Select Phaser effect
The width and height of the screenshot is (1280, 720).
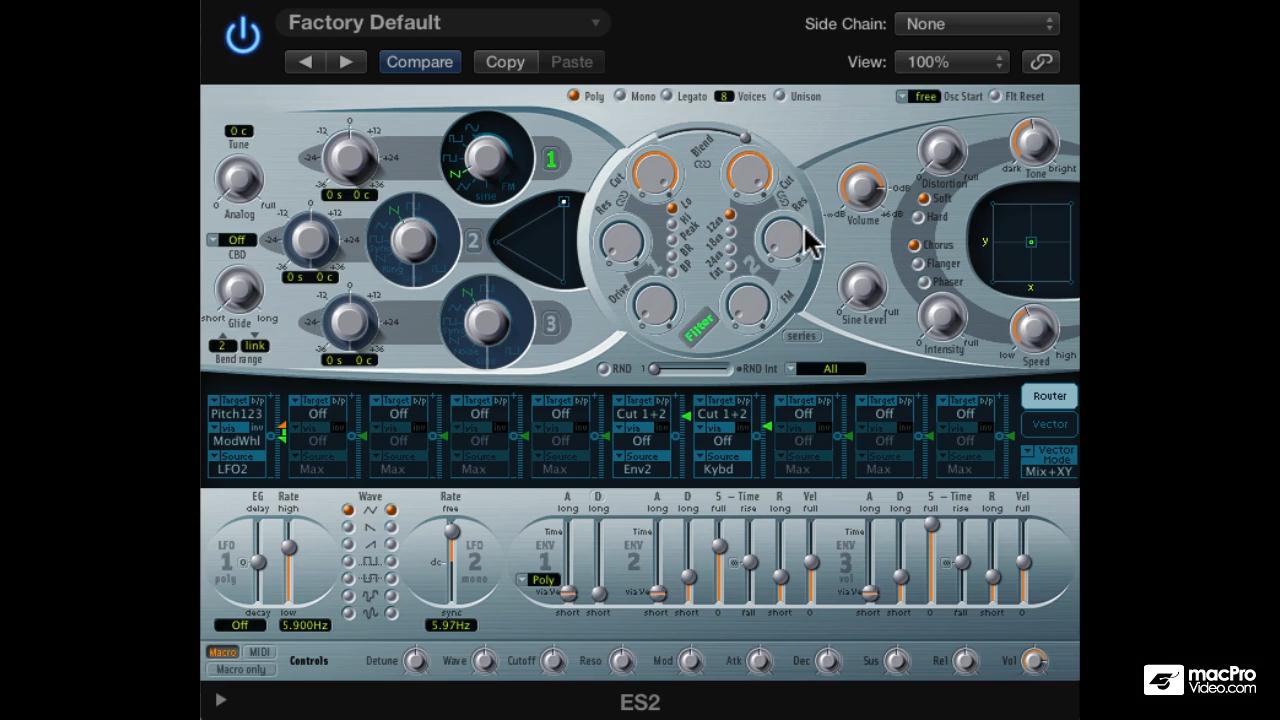pos(924,282)
